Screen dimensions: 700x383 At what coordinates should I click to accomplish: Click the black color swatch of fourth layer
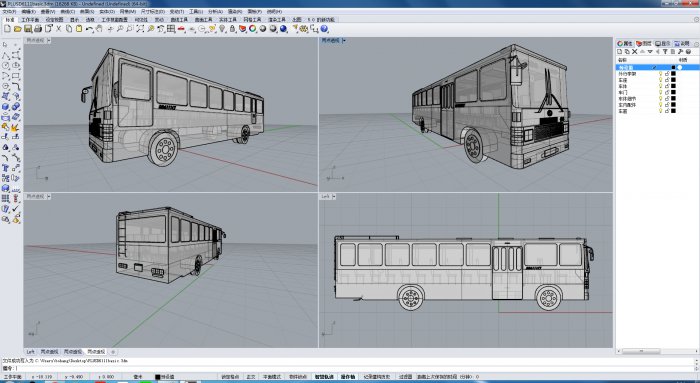[673, 86]
